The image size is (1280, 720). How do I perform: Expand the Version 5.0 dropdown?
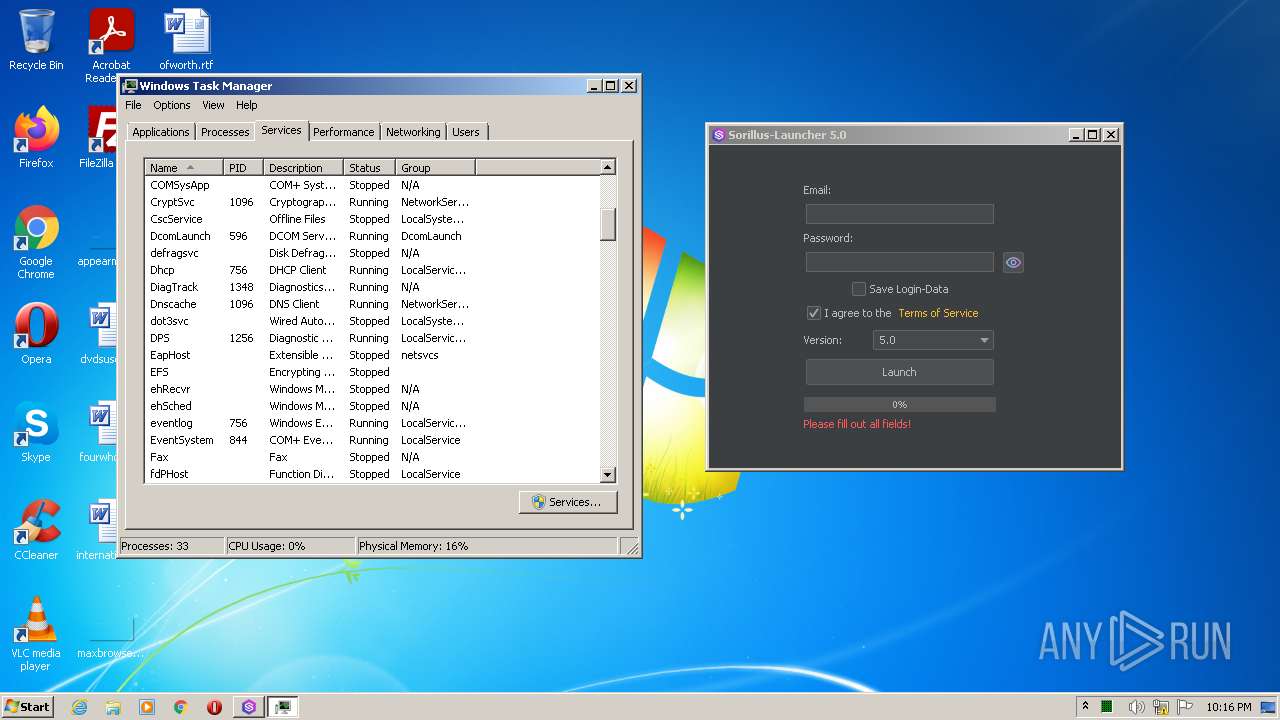pyautogui.click(x=933, y=340)
